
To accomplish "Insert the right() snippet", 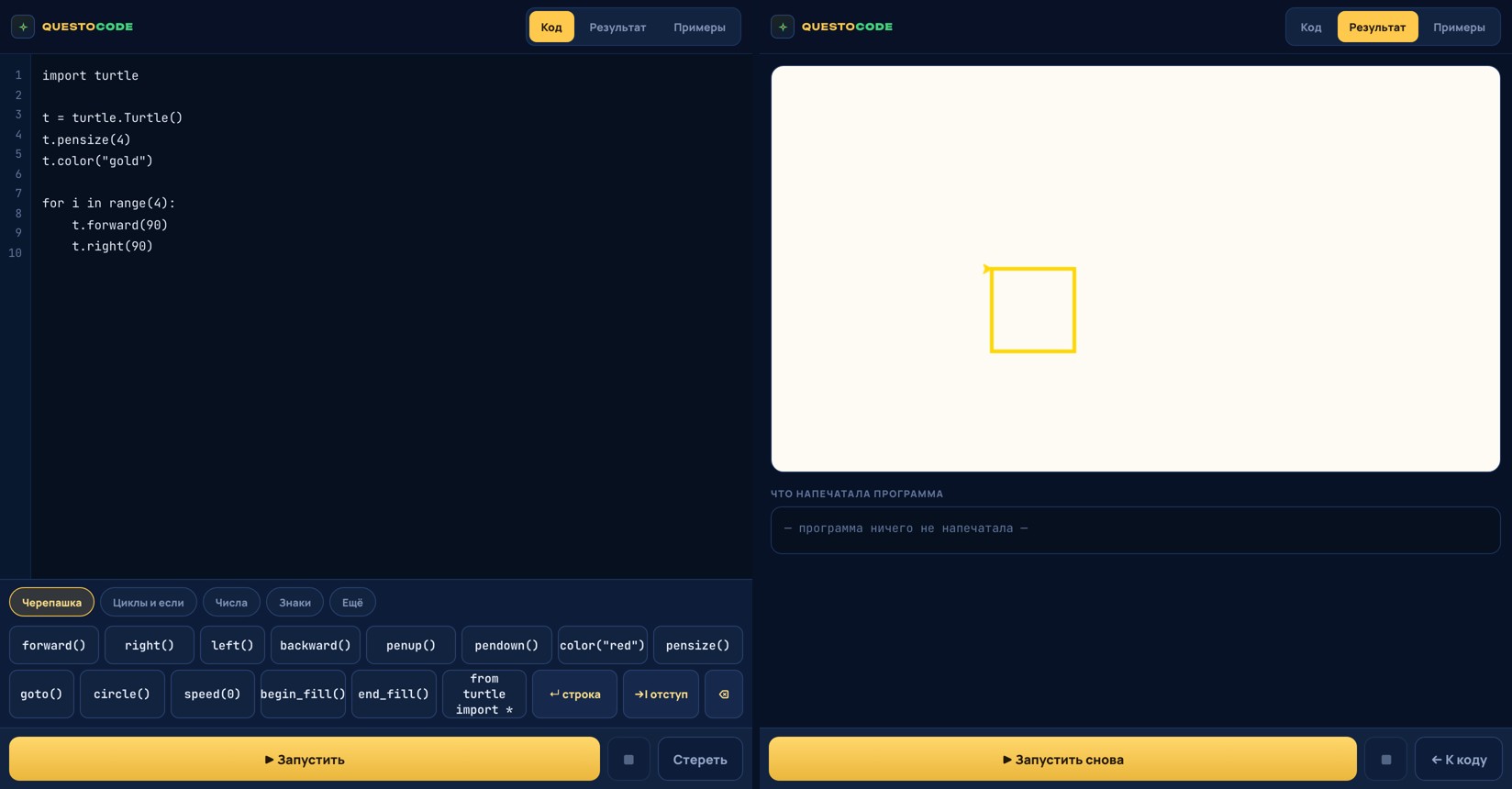I will 150,645.
